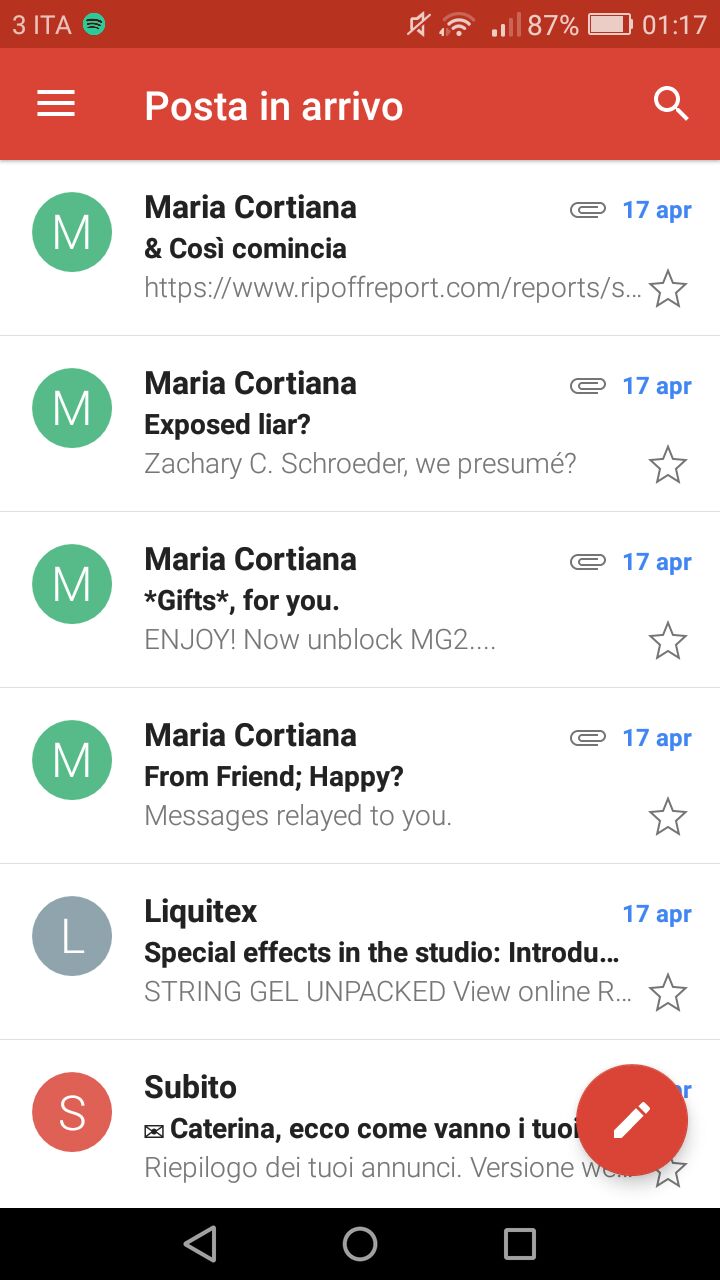Select the Subito sender avatar
This screenshot has height=1280, width=720.
(72, 1112)
